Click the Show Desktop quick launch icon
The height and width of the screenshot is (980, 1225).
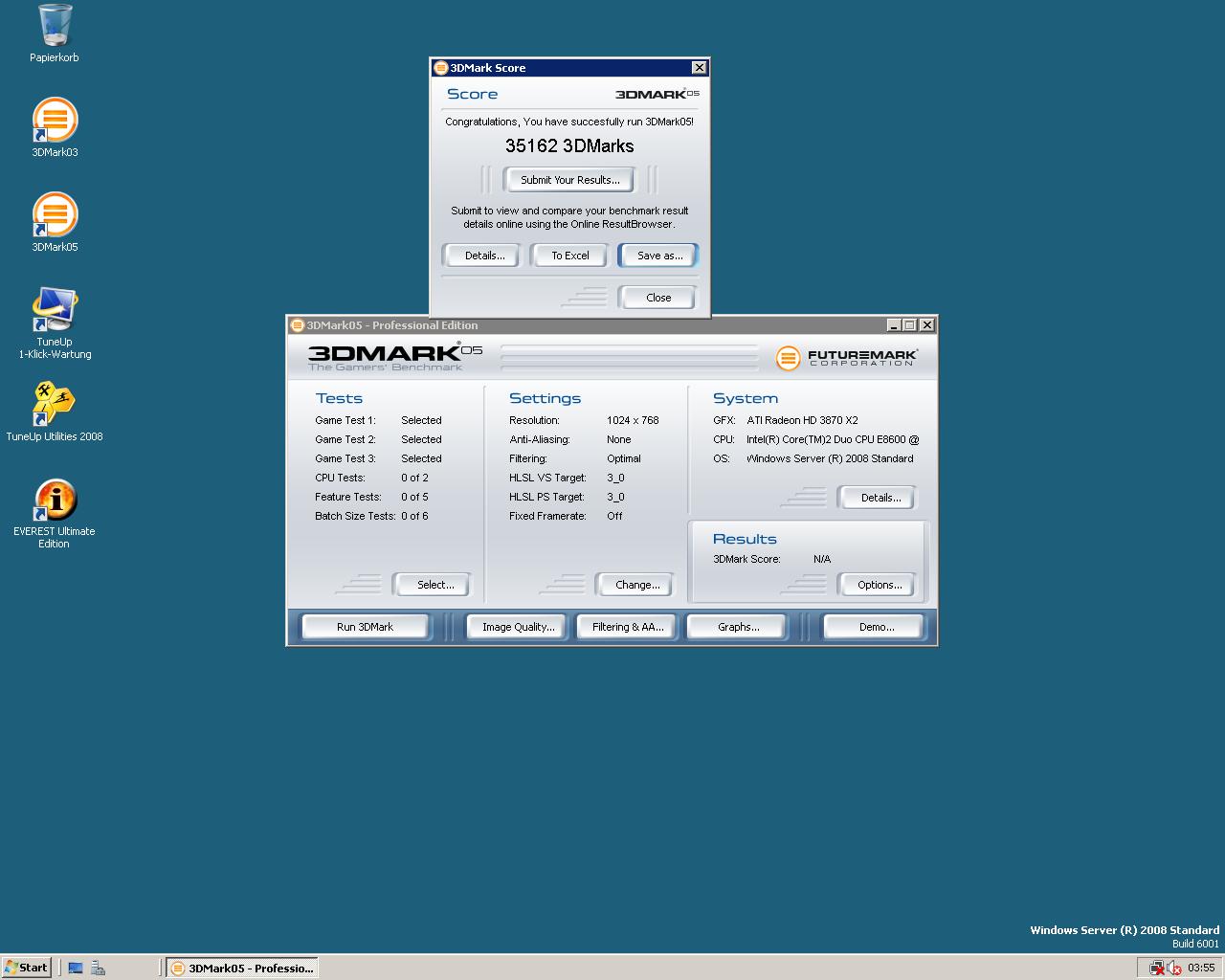[x=76, y=968]
